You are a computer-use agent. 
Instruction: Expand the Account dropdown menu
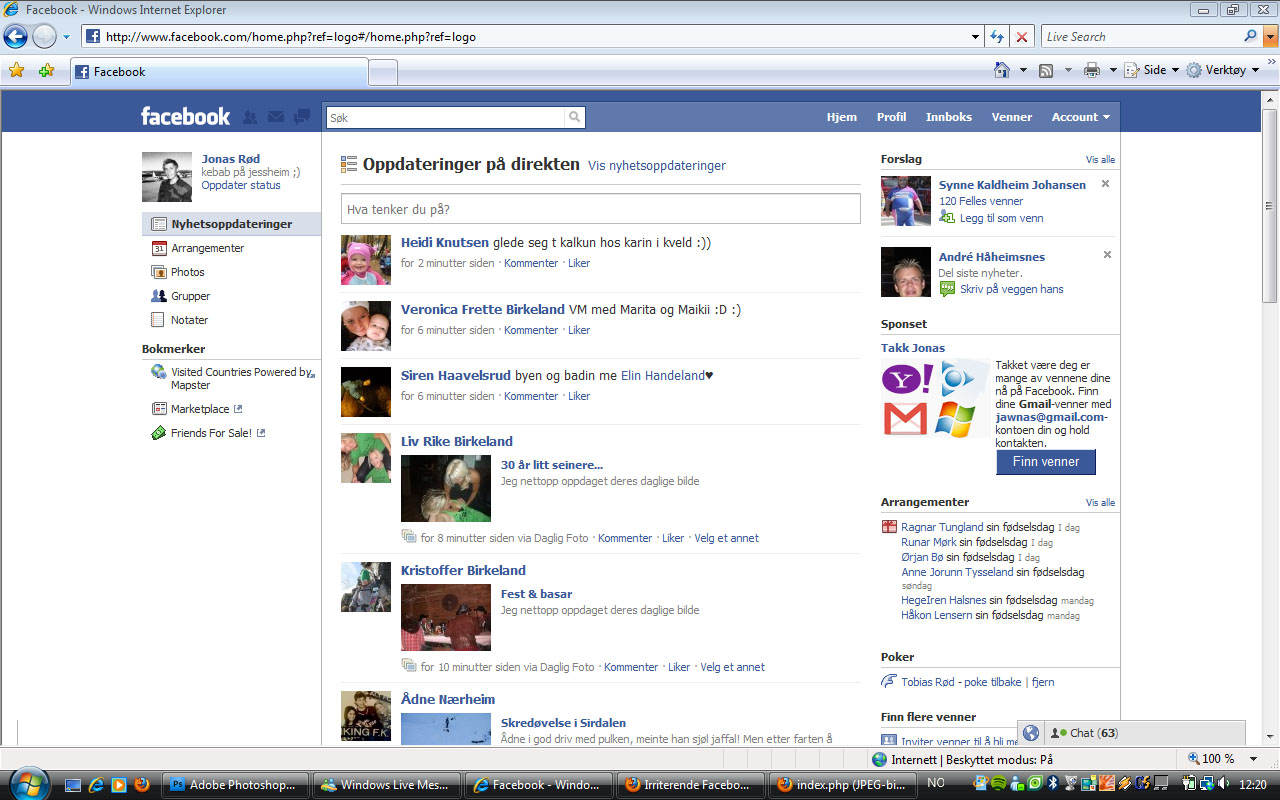point(1081,117)
